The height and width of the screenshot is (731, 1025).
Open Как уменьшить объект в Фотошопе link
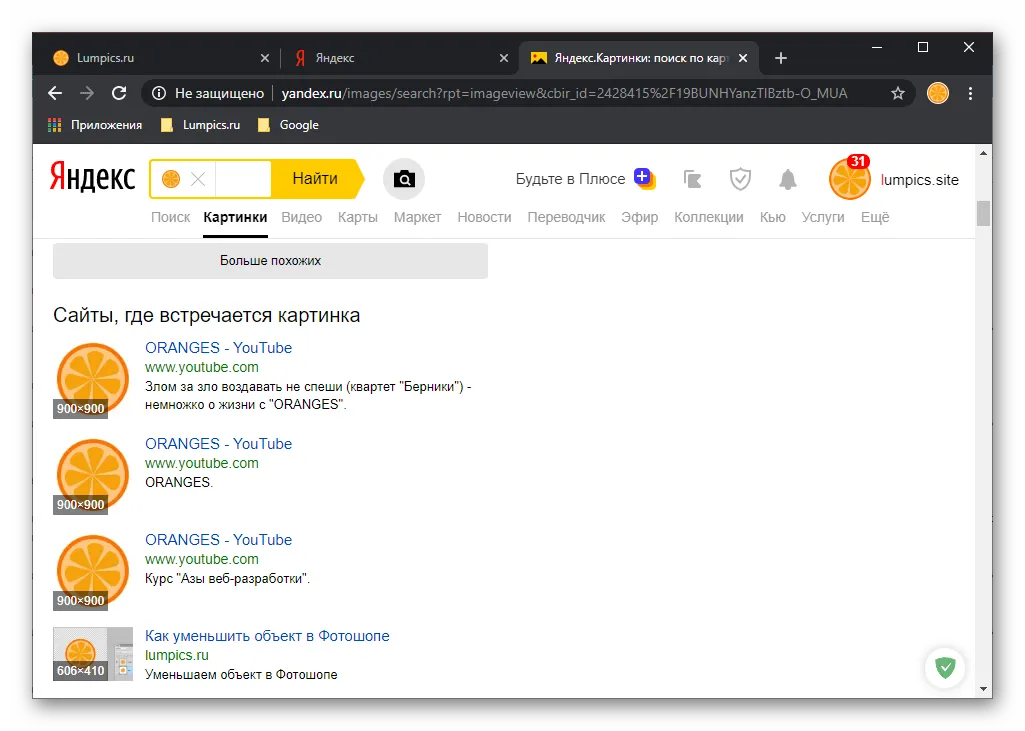coord(267,636)
